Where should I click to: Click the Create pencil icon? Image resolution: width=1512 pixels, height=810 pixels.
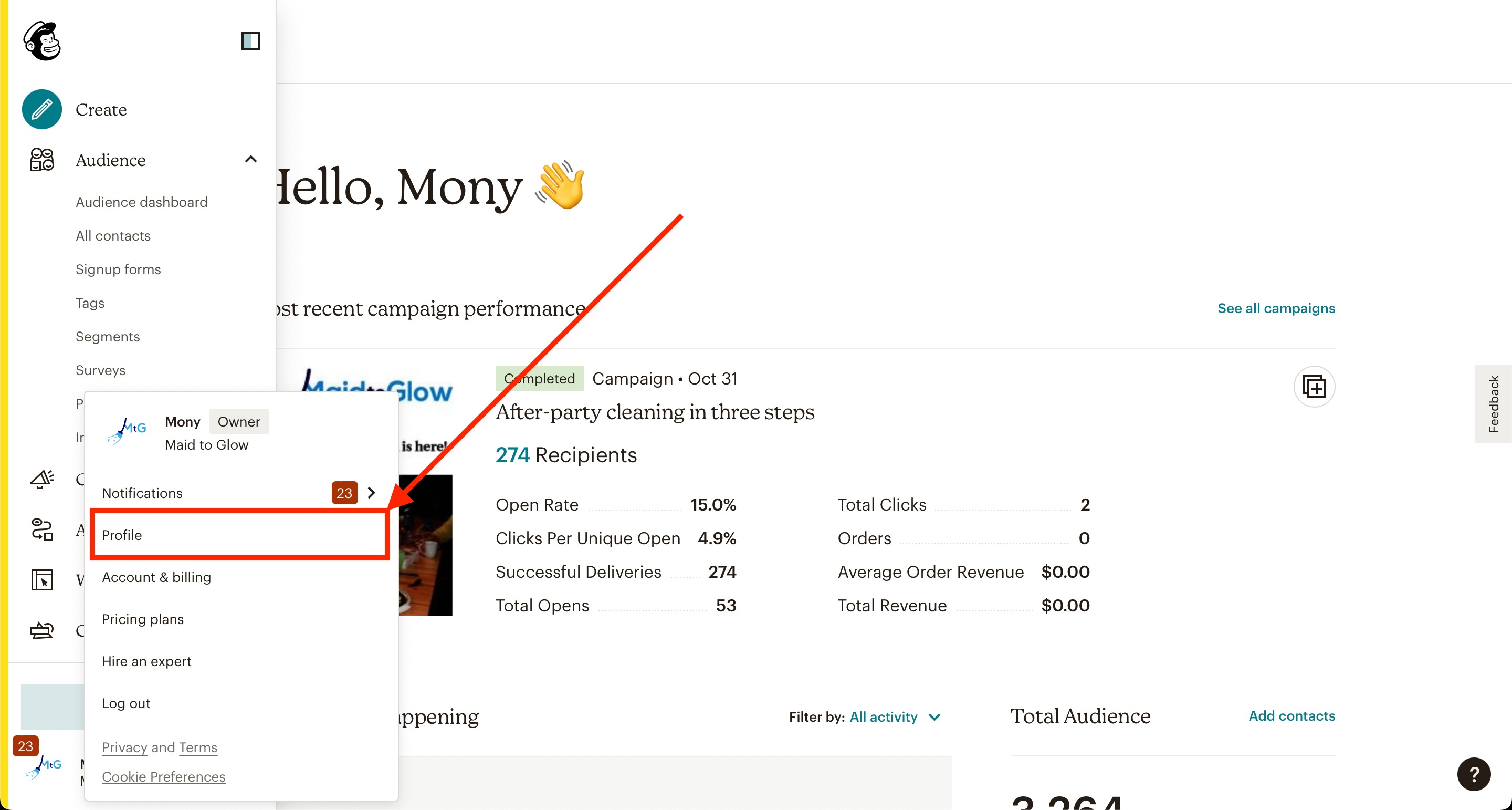coord(41,109)
